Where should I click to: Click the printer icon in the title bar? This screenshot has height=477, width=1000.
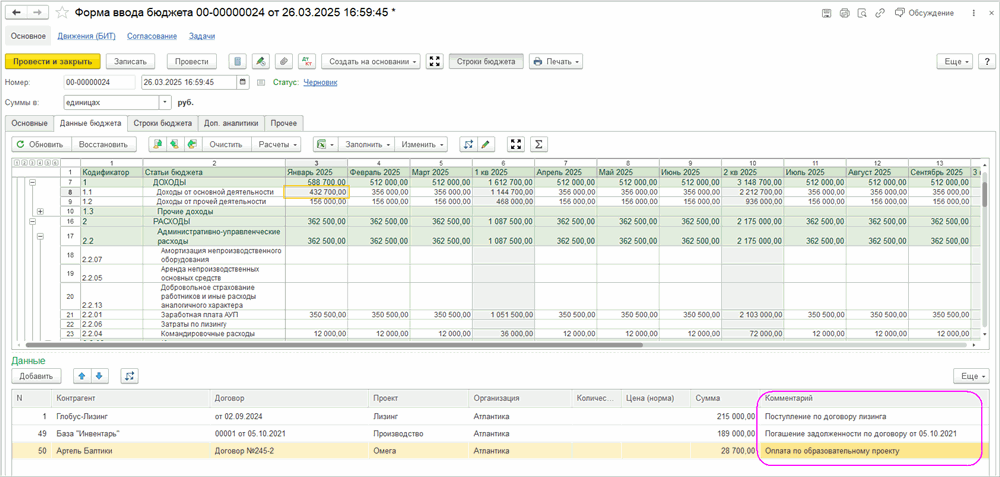(844, 13)
